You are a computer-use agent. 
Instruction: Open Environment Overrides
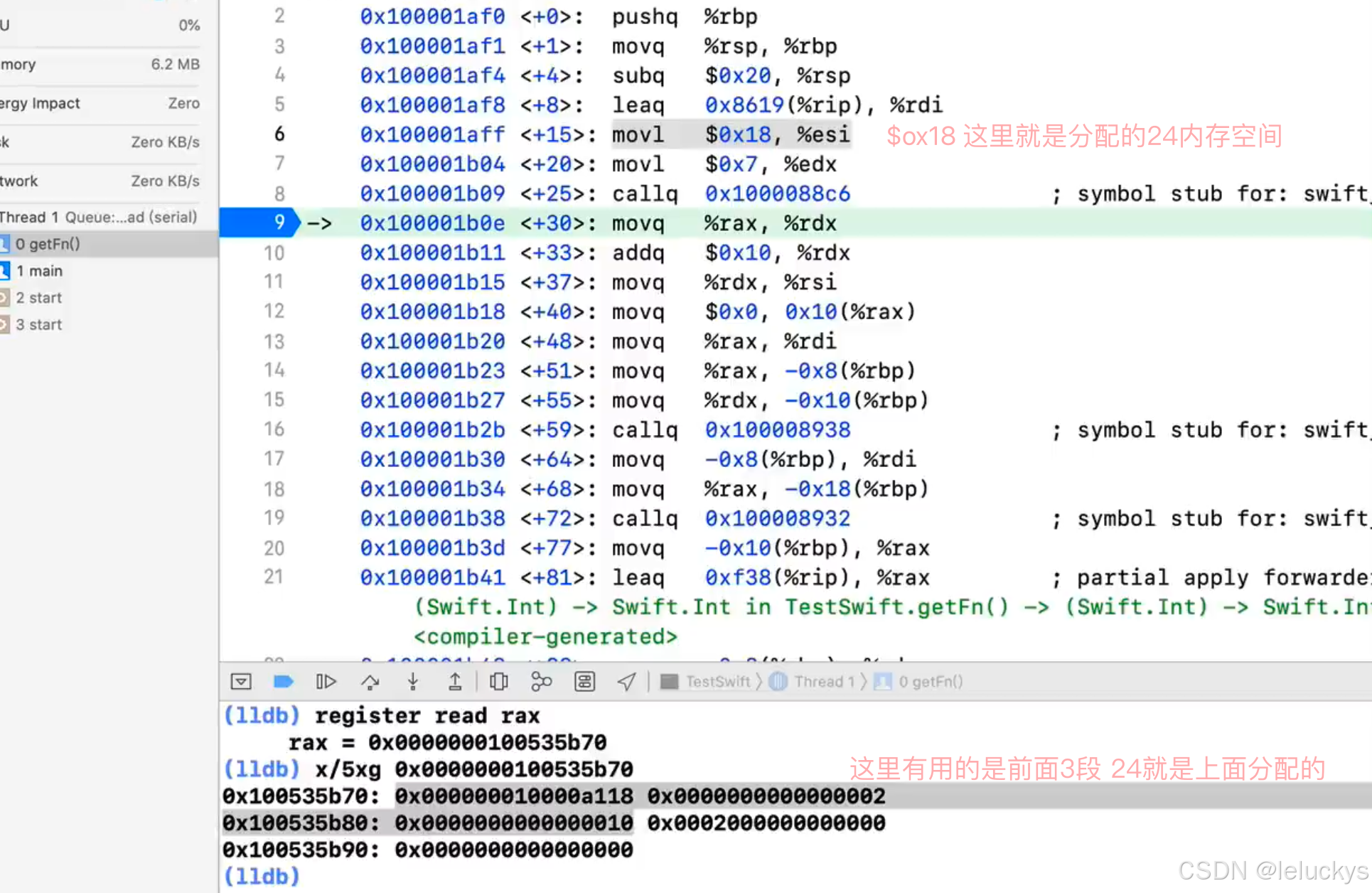coord(584,682)
